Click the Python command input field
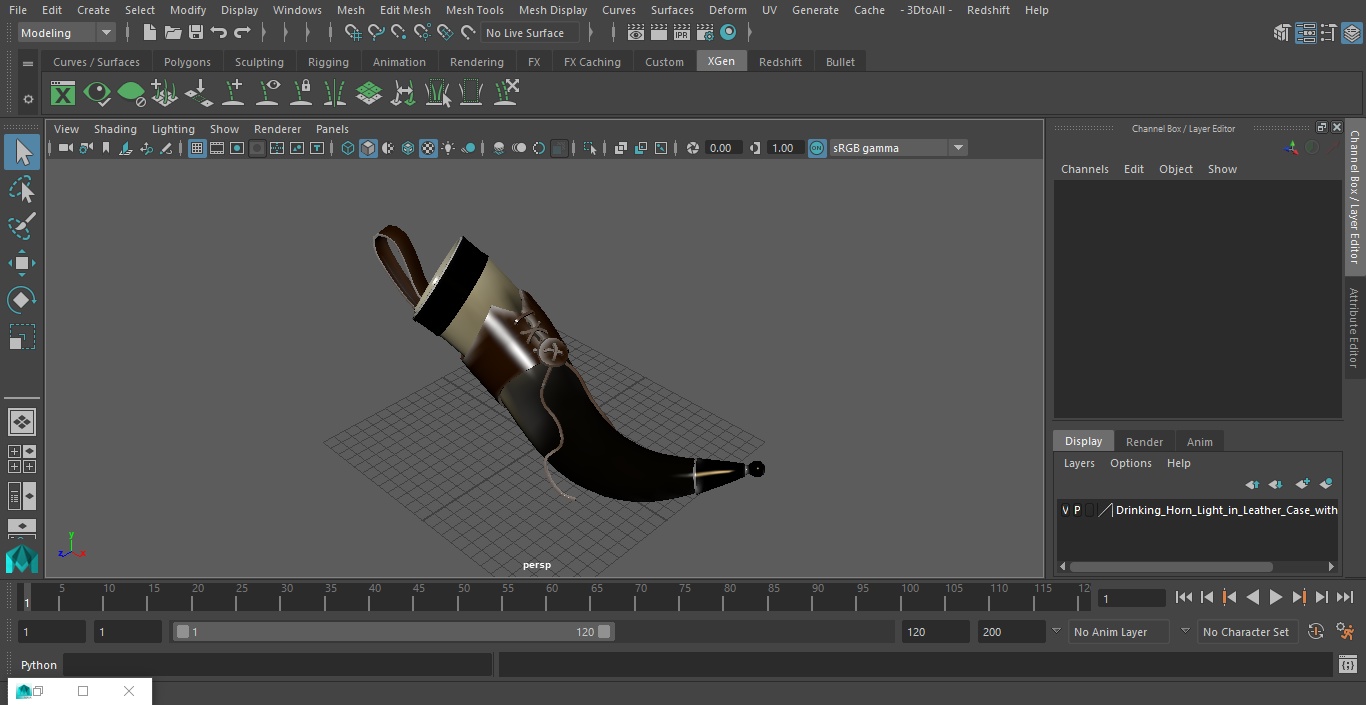 [x=277, y=665]
